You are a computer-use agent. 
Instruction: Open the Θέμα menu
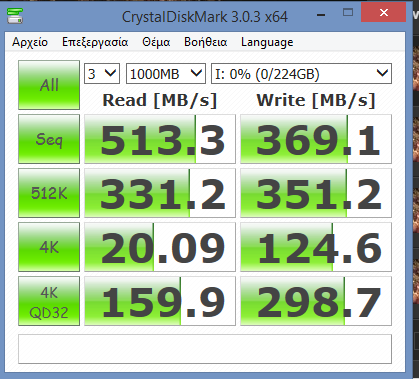click(156, 42)
